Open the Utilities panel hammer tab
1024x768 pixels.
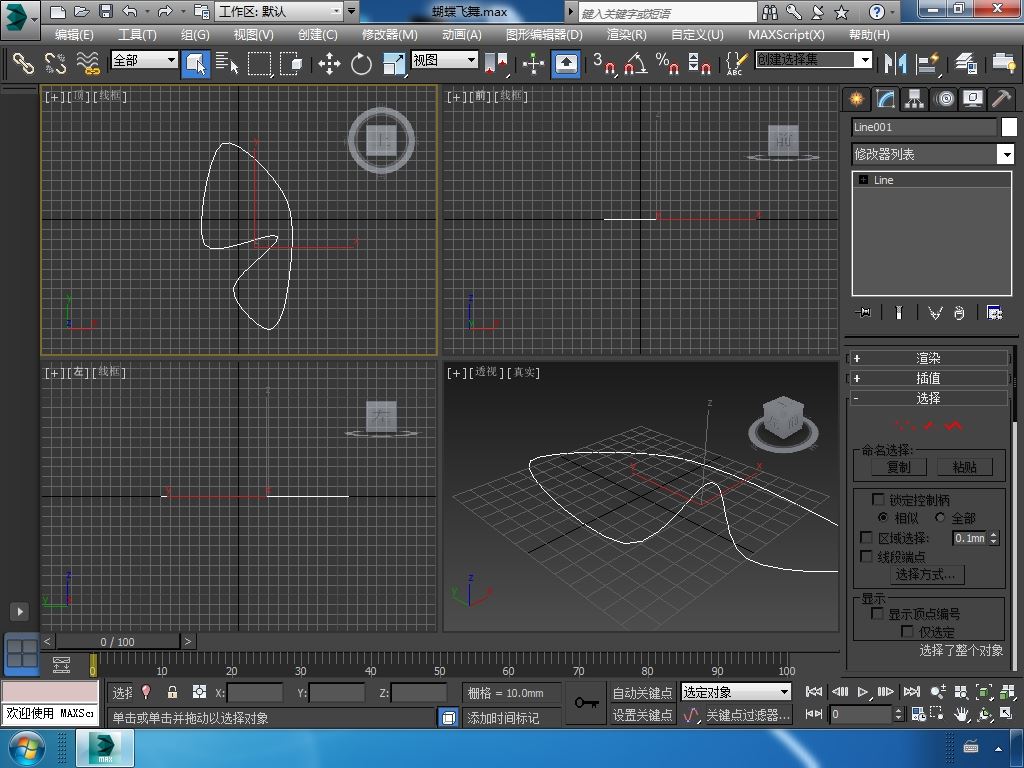(1001, 99)
